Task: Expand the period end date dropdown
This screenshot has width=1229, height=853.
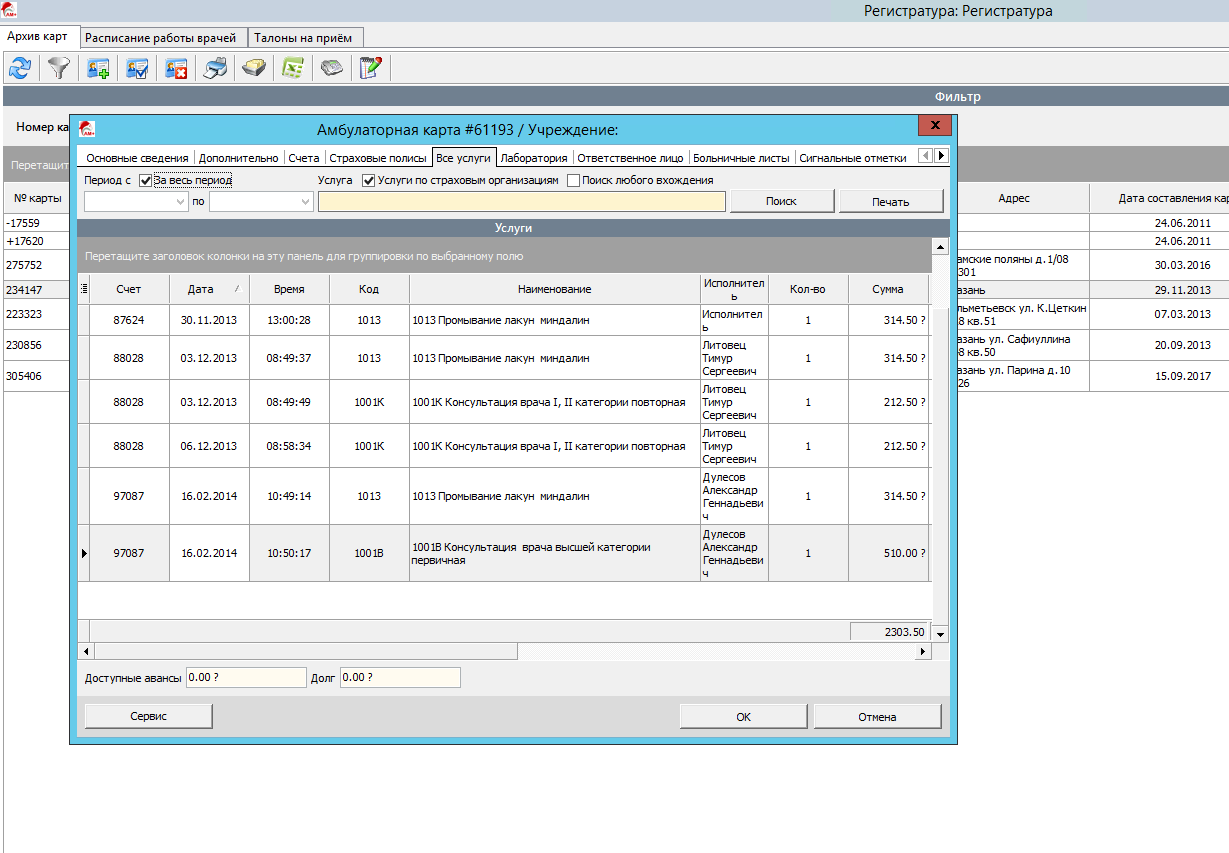Action: (305, 202)
